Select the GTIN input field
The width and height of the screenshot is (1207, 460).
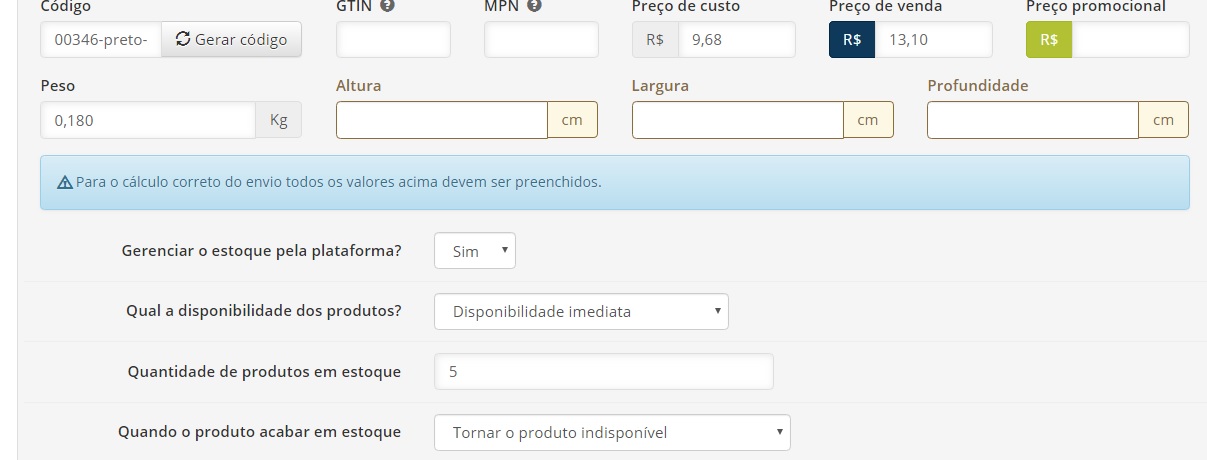pyautogui.click(x=393, y=40)
